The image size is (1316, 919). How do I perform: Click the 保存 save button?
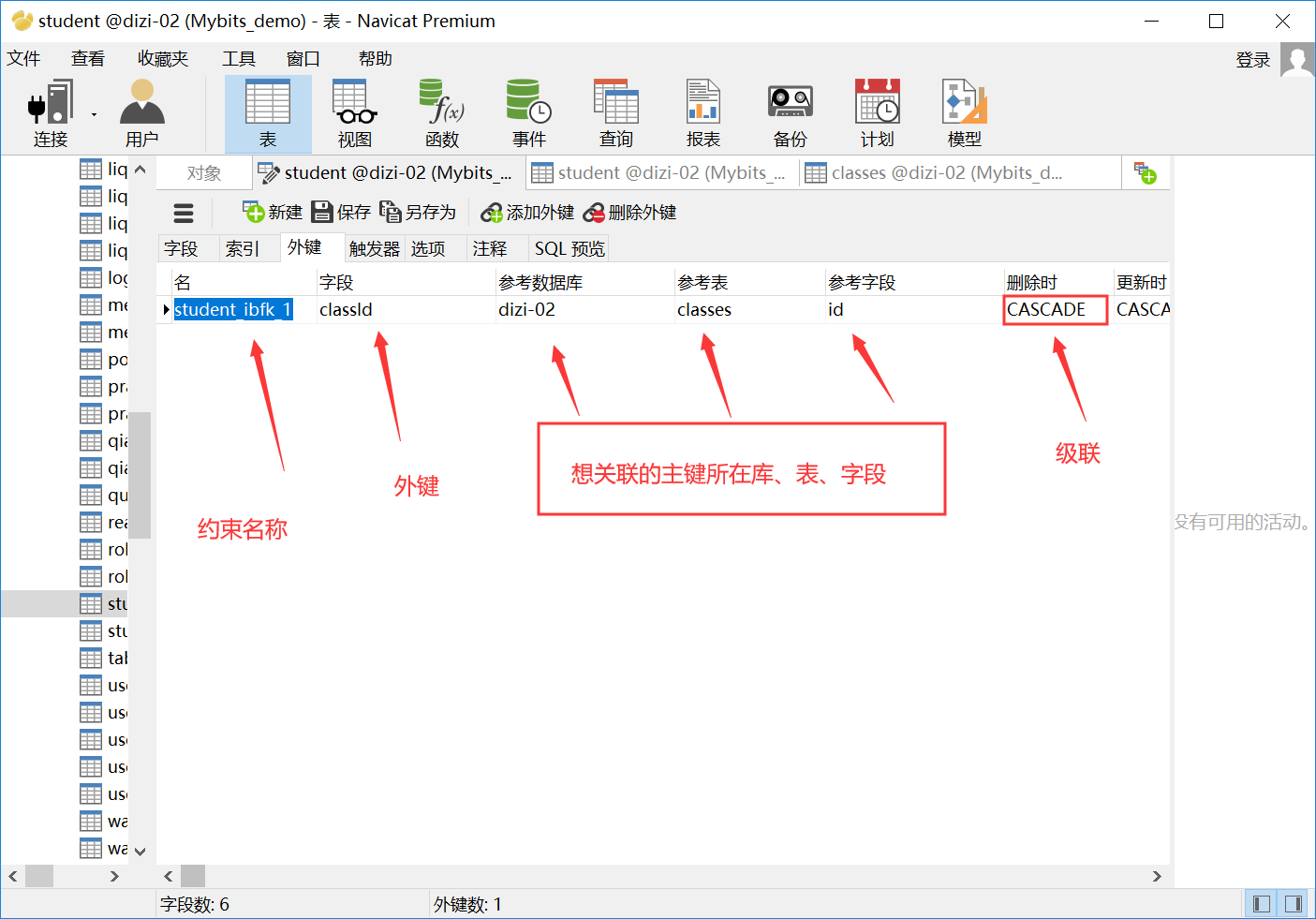341,213
